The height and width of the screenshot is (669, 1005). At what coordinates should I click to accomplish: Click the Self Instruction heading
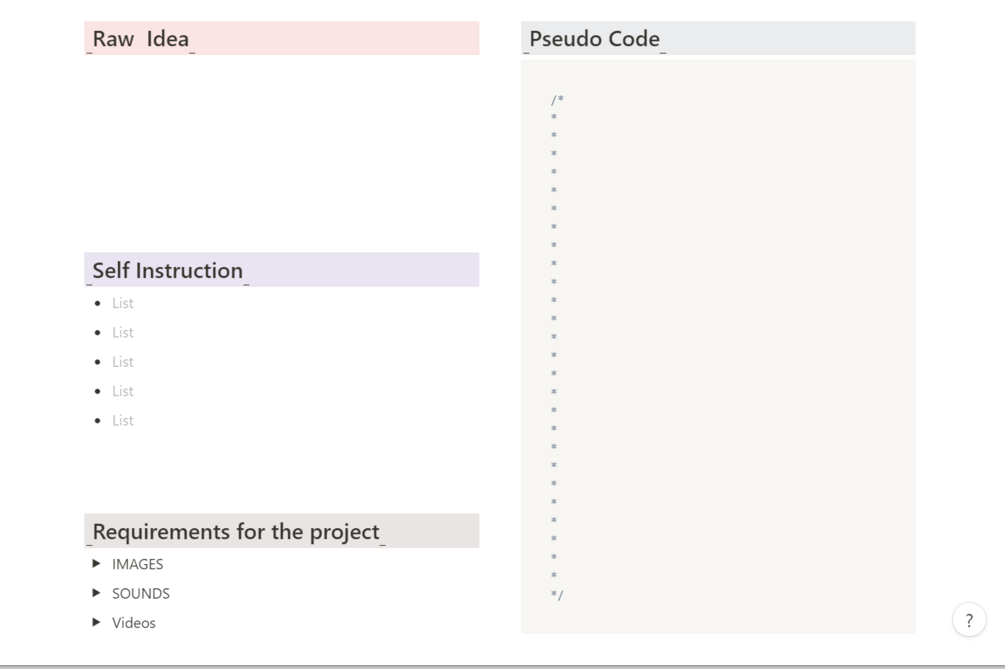168,270
